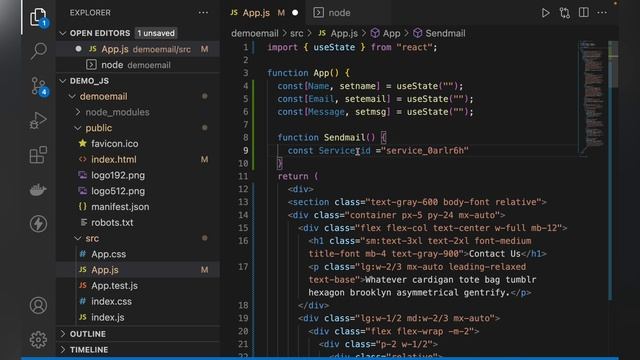Open editor More Actions ellipsis

(x=602, y=13)
